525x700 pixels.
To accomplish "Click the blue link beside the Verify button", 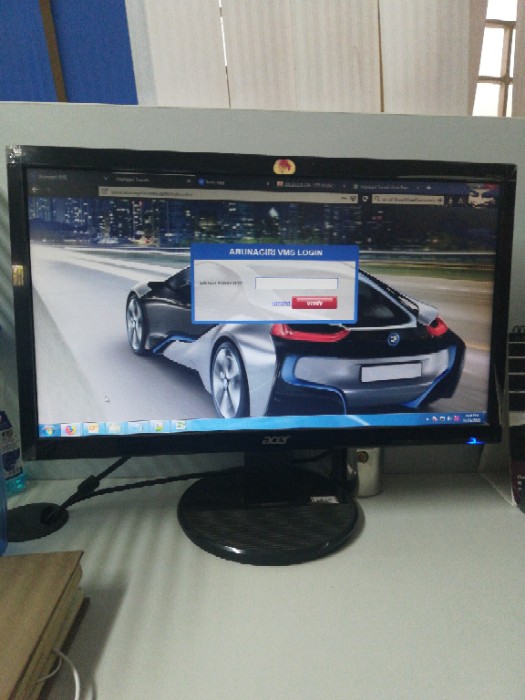I will tap(281, 304).
